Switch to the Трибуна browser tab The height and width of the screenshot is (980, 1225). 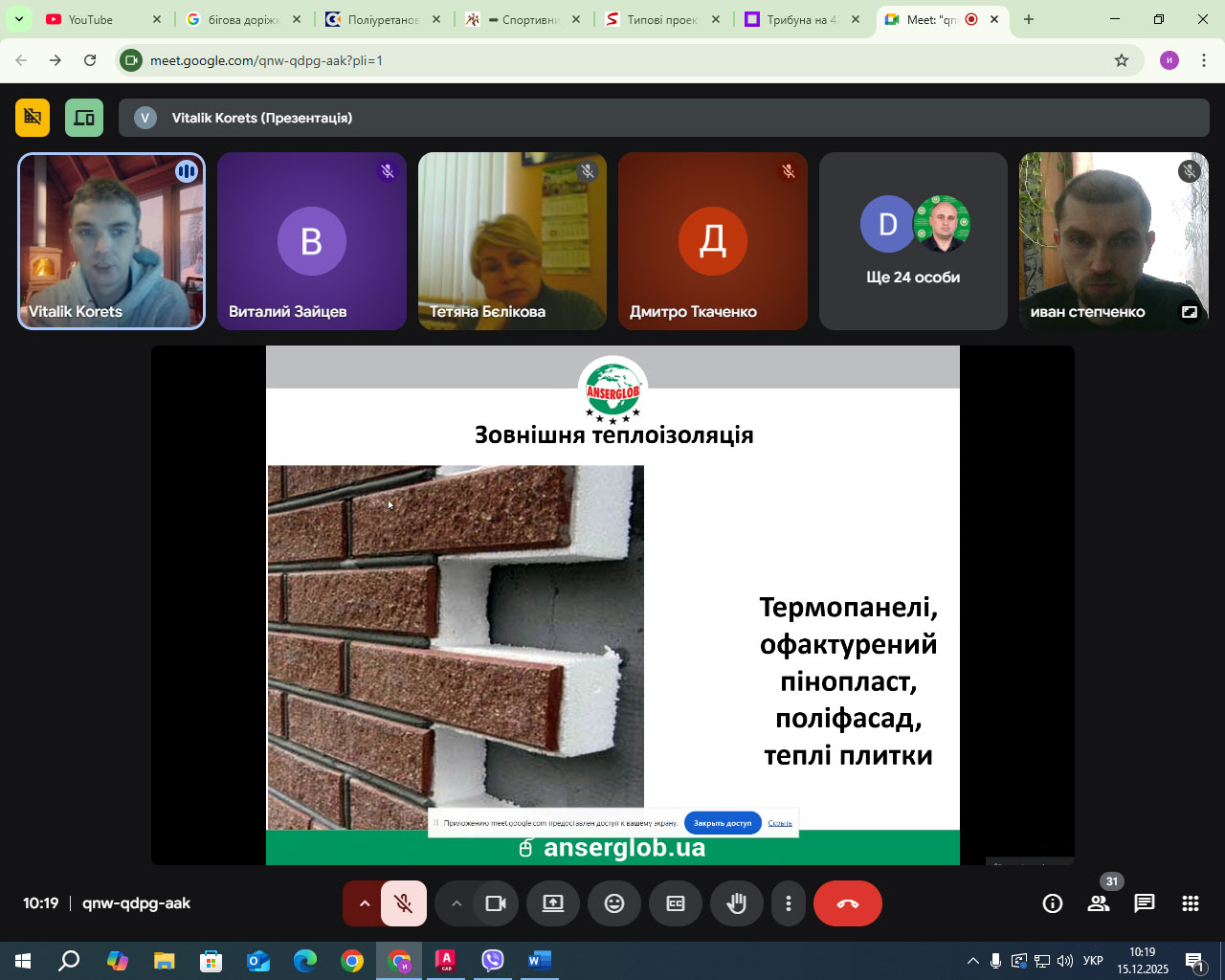click(x=801, y=19)
